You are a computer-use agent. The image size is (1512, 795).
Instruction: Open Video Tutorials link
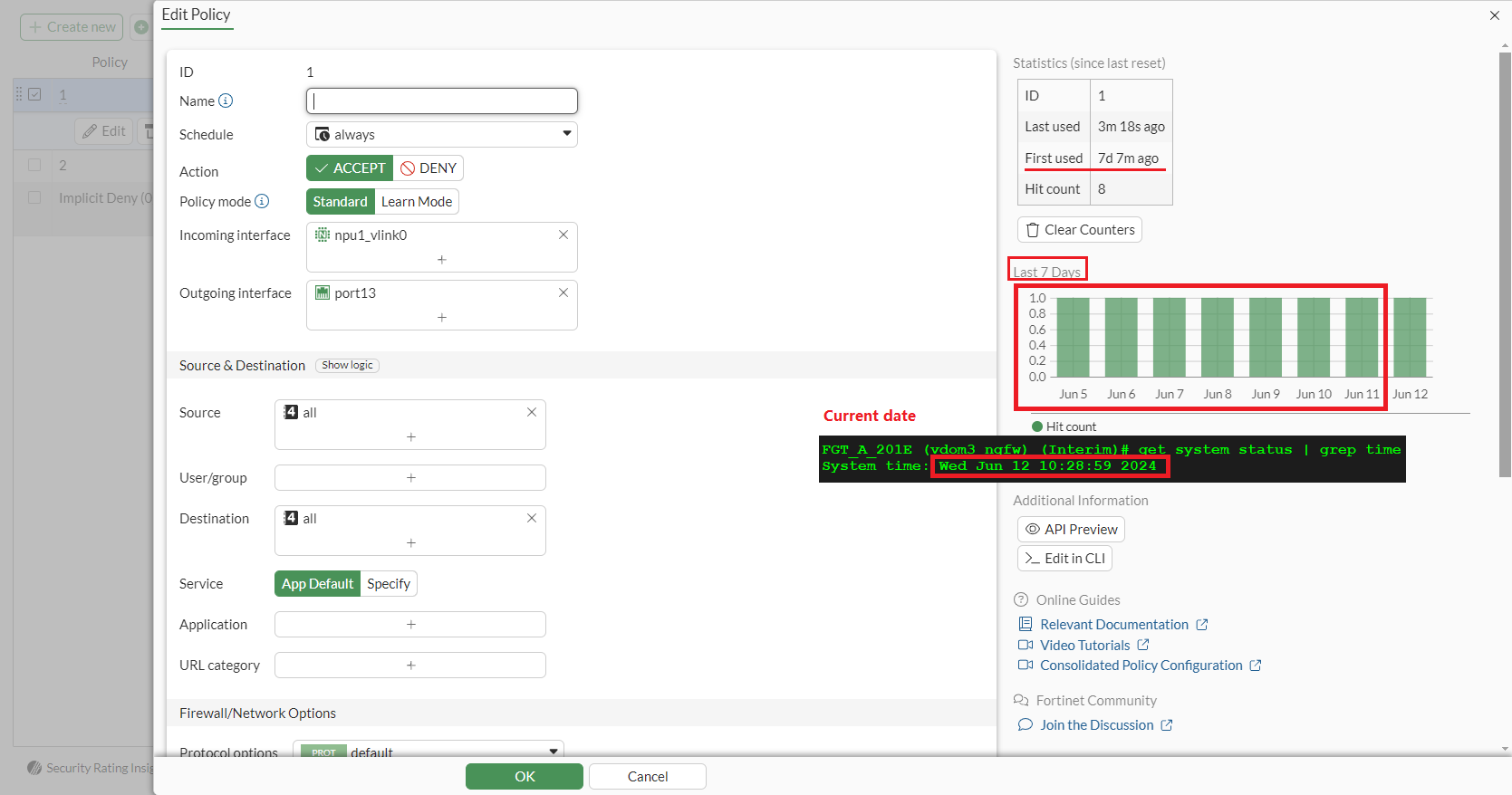coord(1085,645)
